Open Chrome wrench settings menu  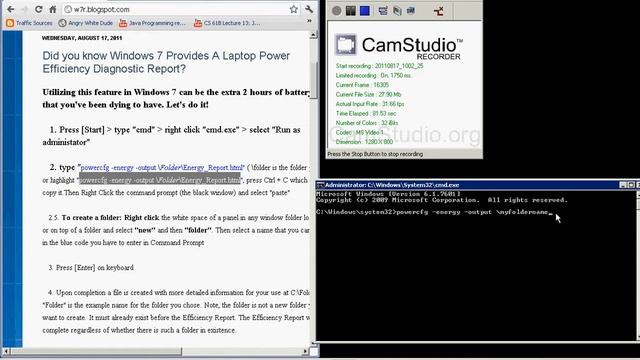pos(309,9)
